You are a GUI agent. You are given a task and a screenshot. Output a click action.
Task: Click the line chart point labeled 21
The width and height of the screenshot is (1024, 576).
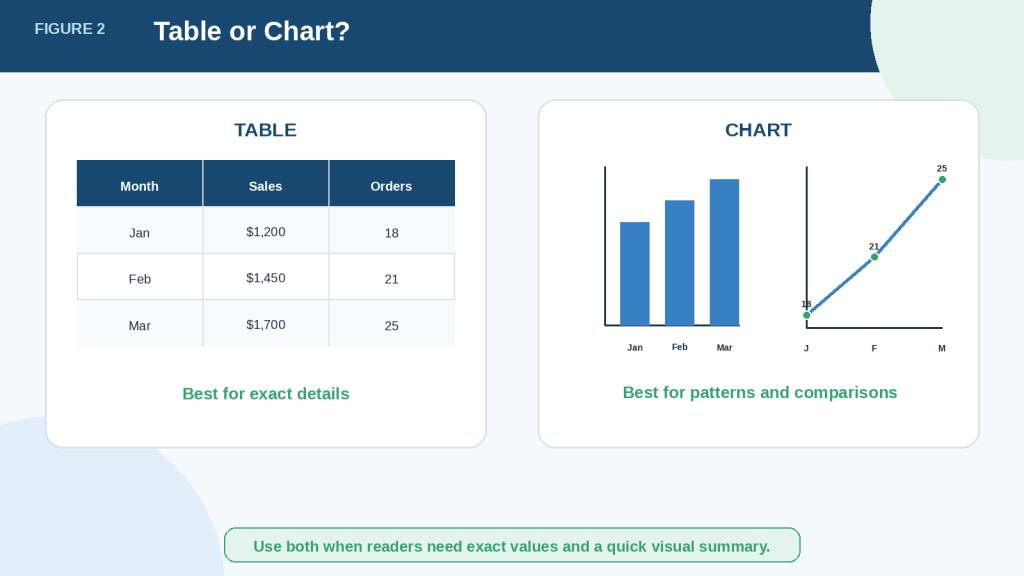click(874, 257)
